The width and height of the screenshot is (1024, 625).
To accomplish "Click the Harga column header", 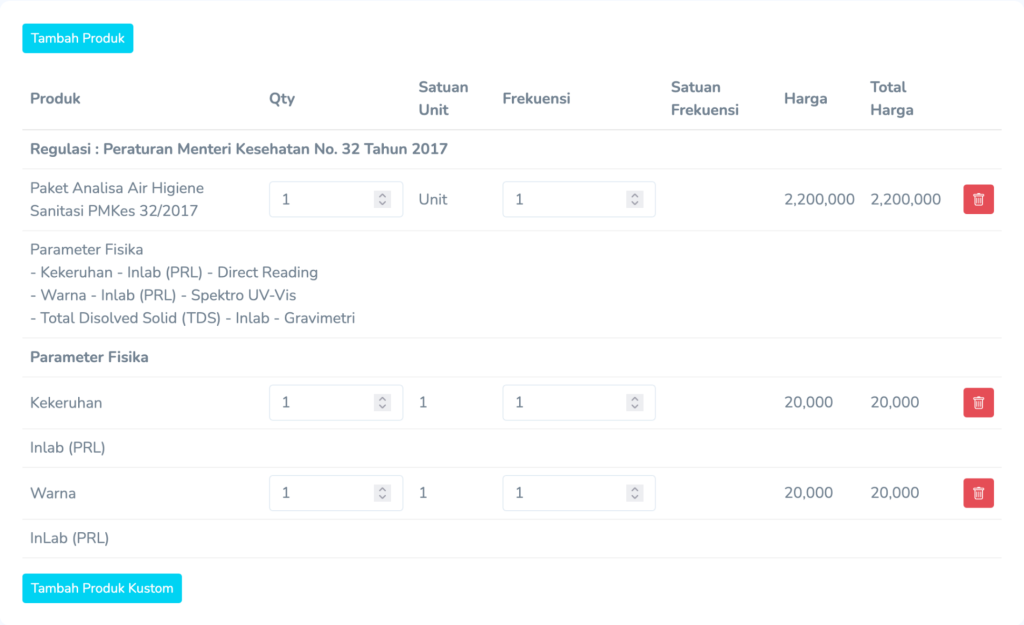I will (x=805, y=98).
